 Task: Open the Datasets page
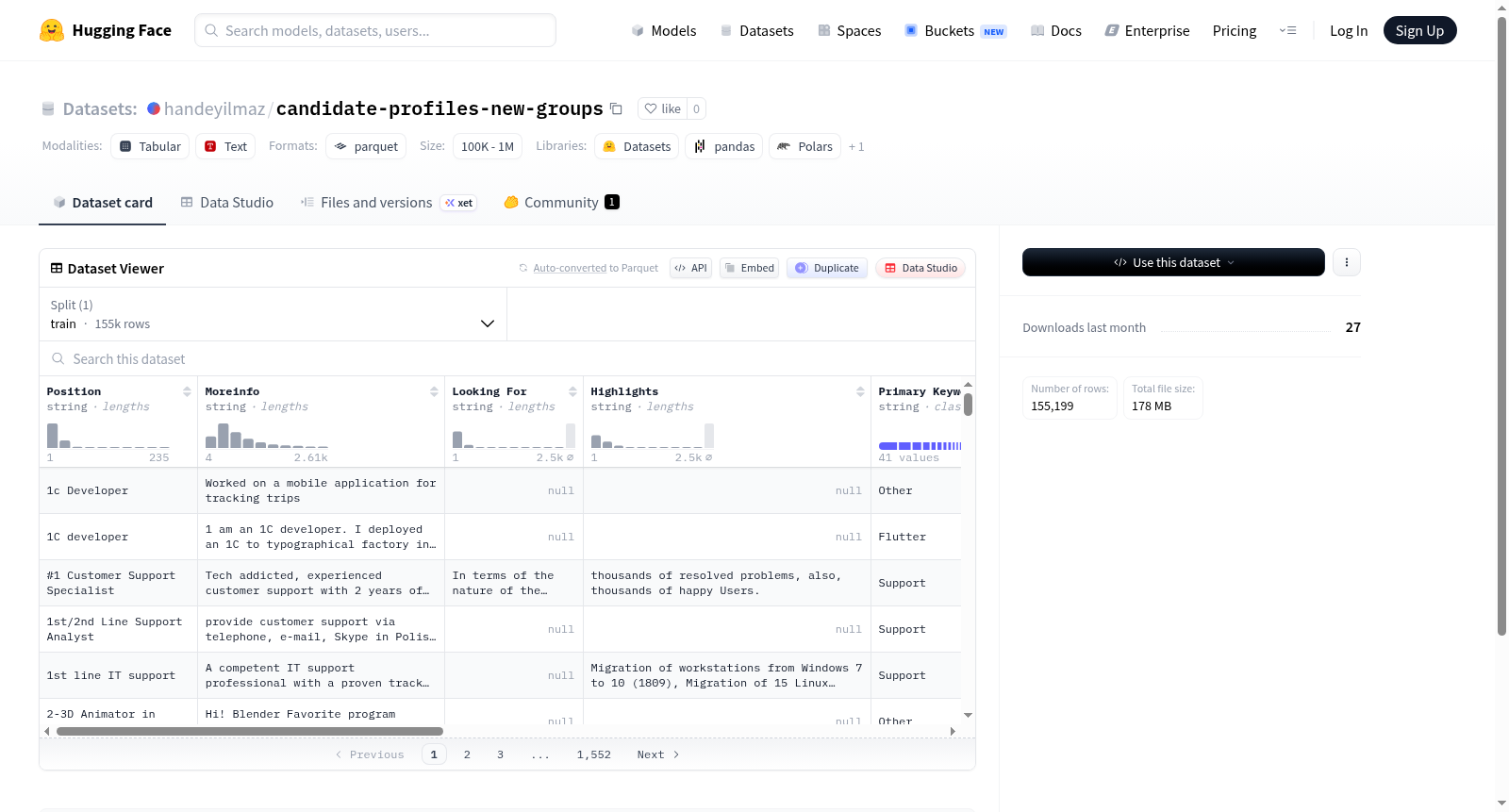pyautogui.click(x=756, y=30)
